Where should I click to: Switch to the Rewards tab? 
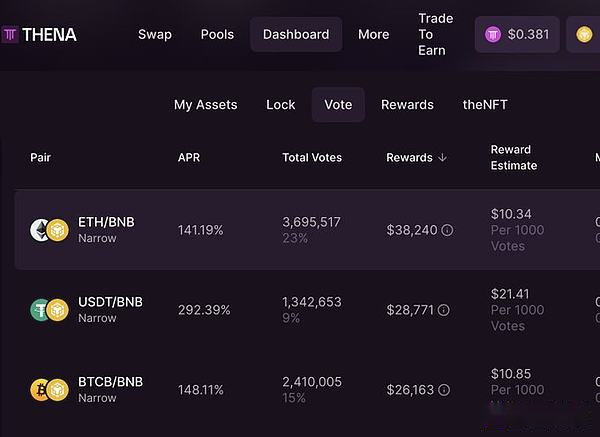coord(407,104)
